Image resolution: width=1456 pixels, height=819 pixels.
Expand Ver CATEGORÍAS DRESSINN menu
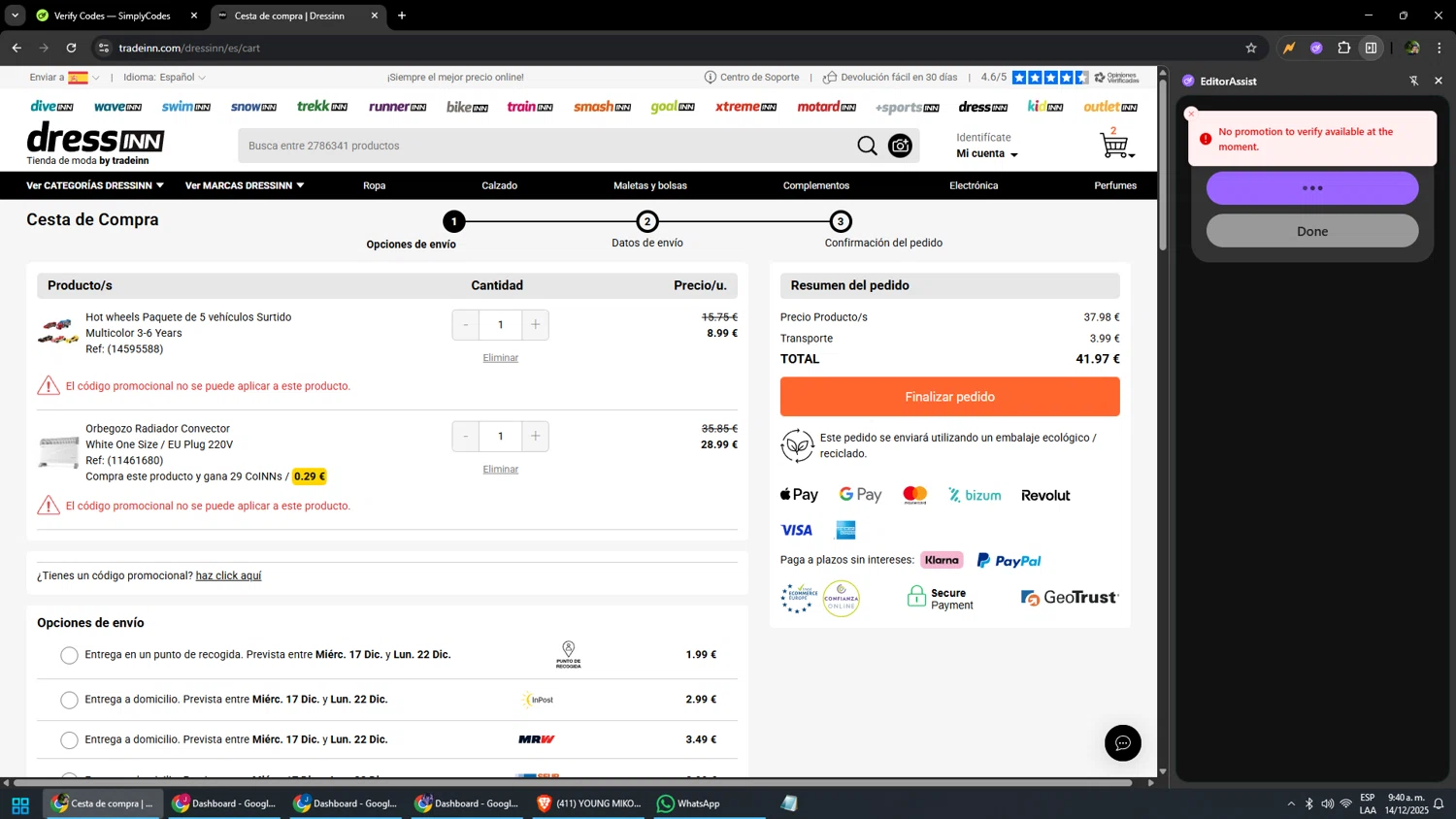95,185
